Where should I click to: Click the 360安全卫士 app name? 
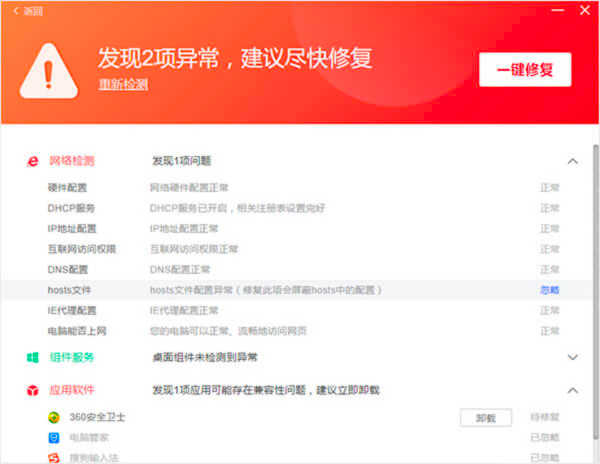(x=97, y=417)
